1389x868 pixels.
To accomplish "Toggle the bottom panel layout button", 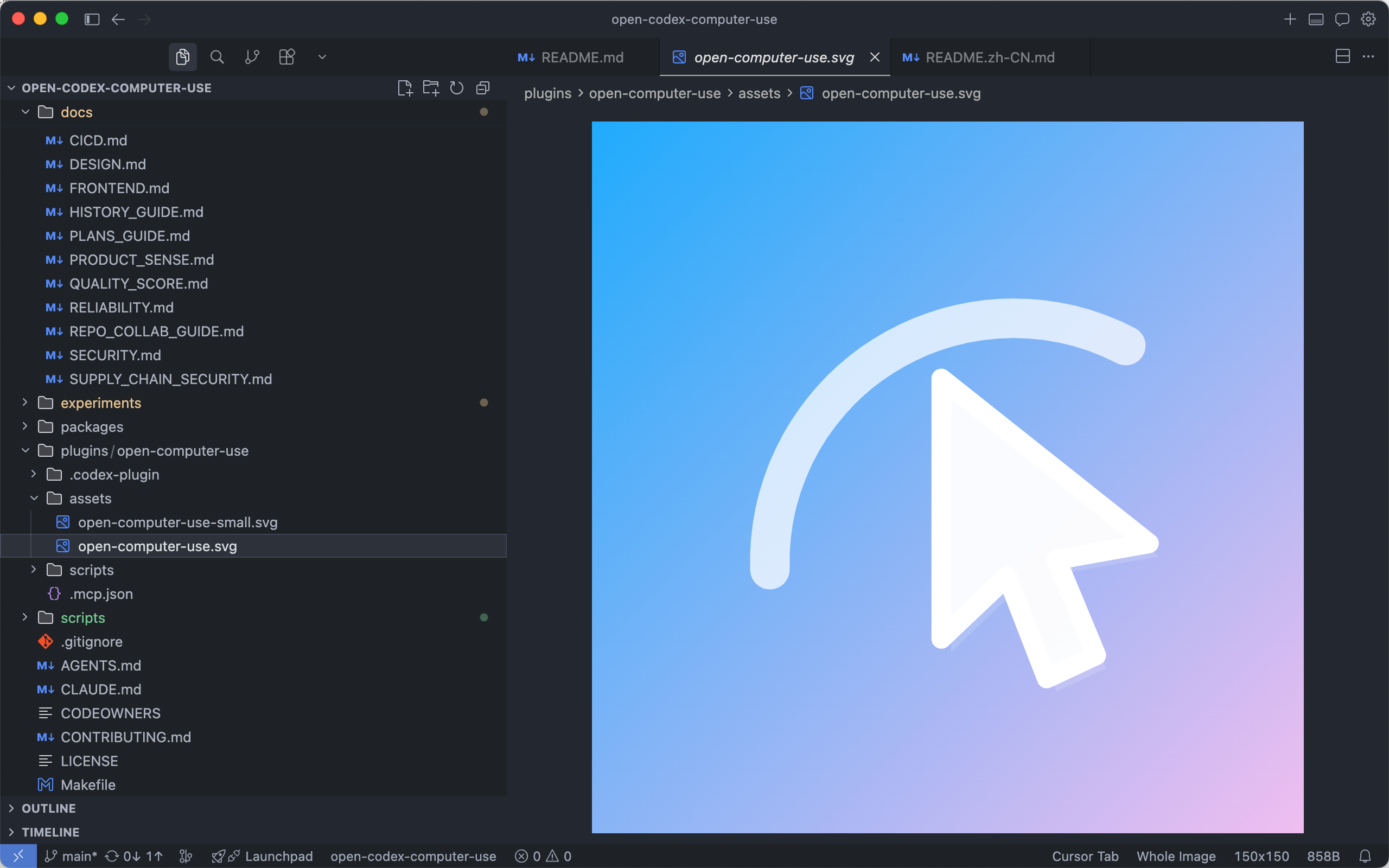I will click(1316, 20).
